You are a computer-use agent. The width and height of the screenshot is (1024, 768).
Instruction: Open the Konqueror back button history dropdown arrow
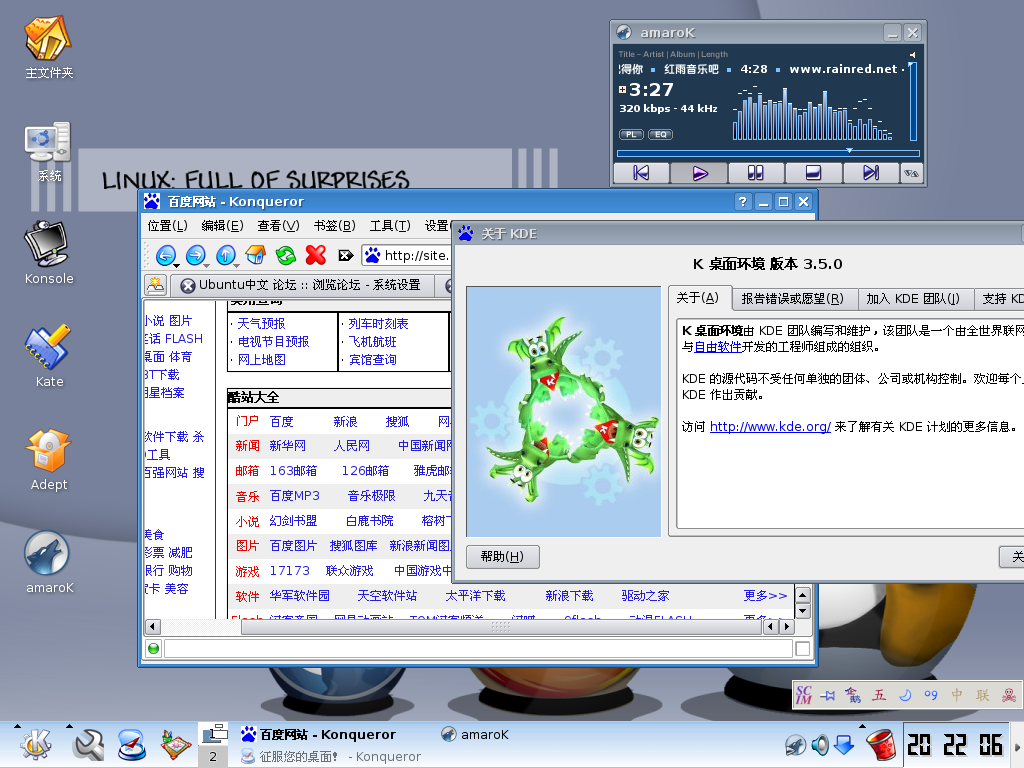coord(176,266)
